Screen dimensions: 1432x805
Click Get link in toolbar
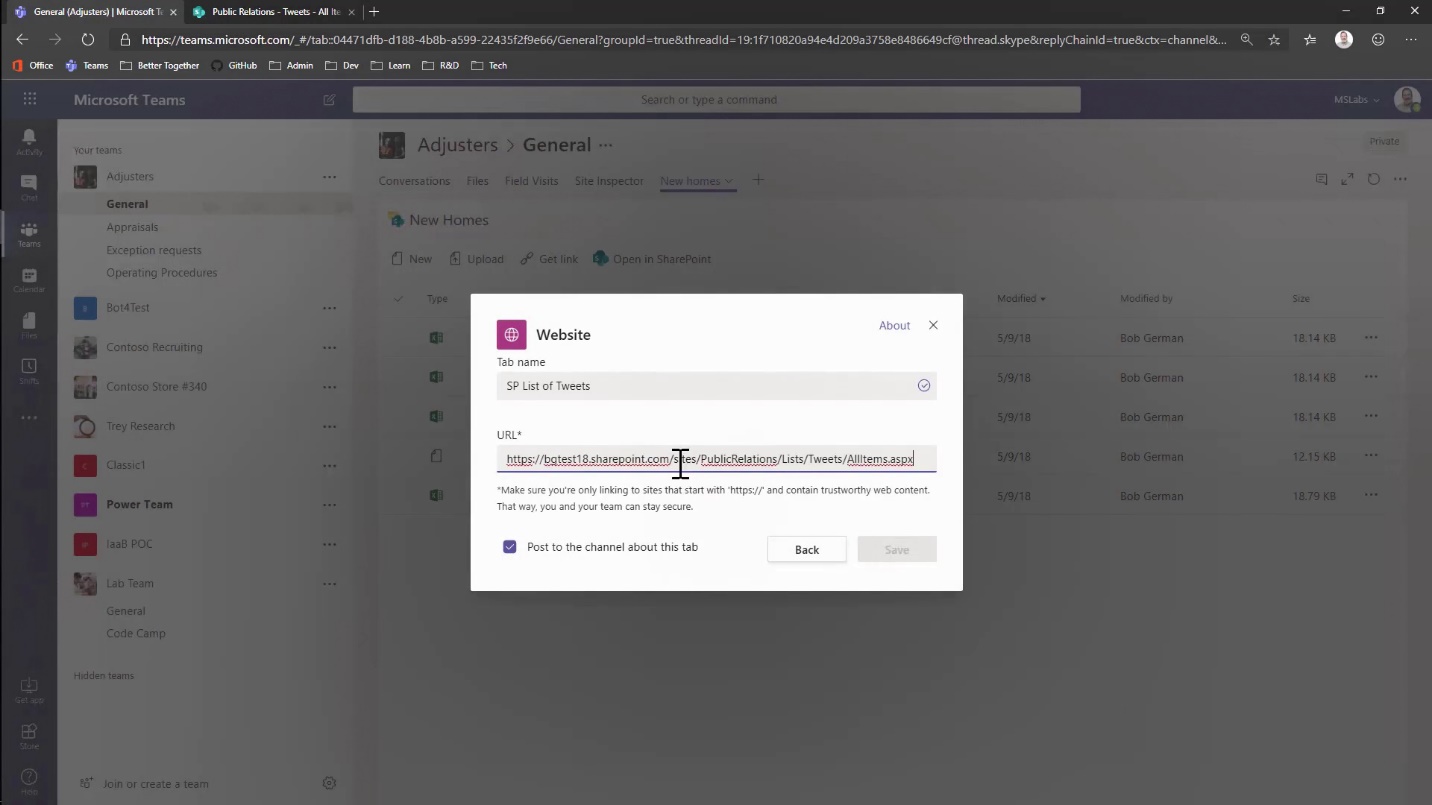549,259
